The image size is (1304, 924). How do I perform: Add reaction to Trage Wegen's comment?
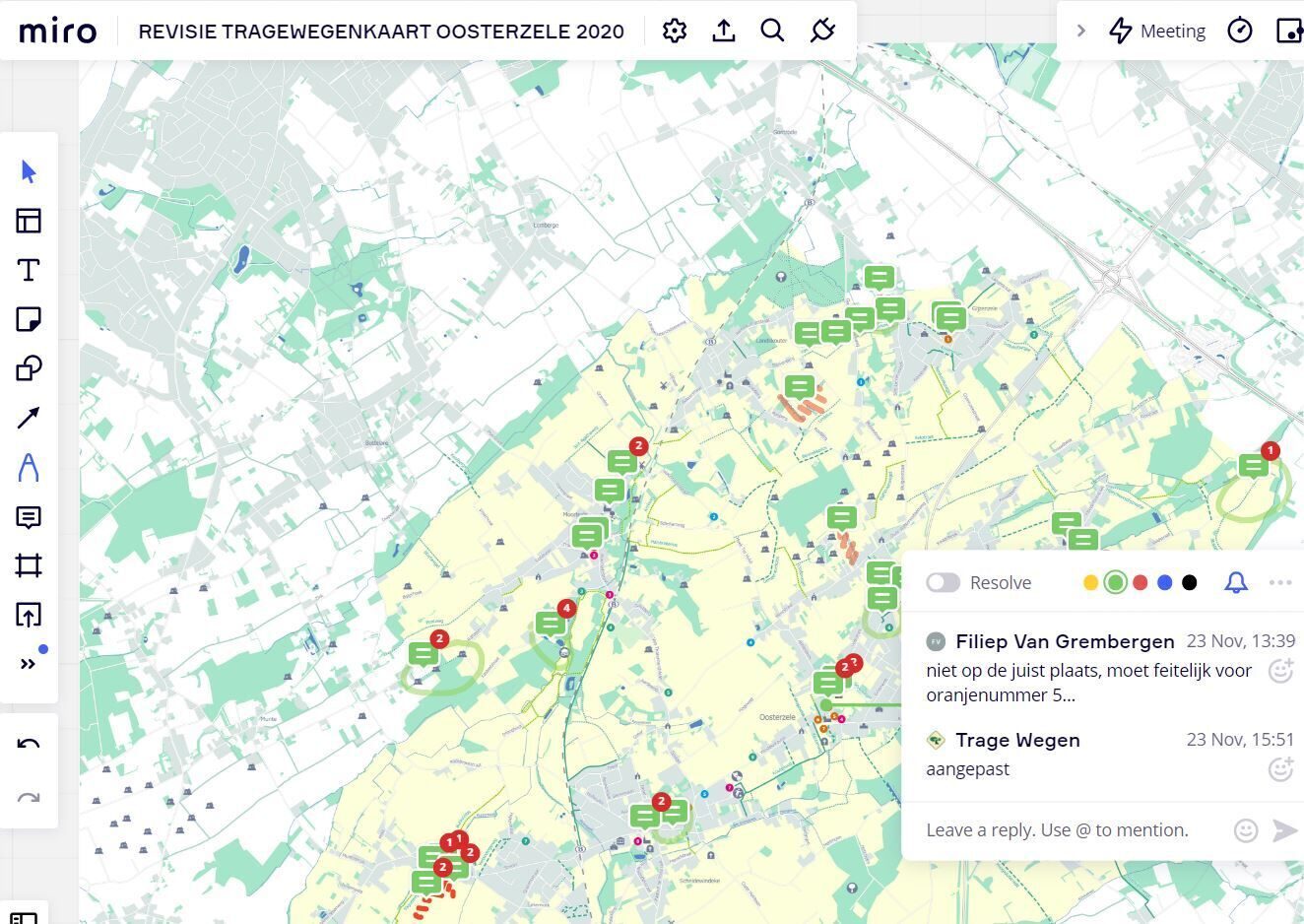tap(1280, 768)
